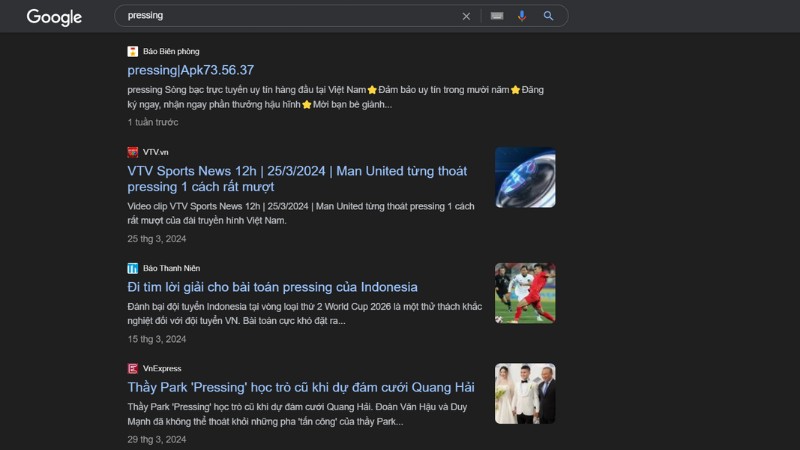Select the Báo Biên phòng source name
The height and width of the screenshot is (450, 800).
coord(171,51)
